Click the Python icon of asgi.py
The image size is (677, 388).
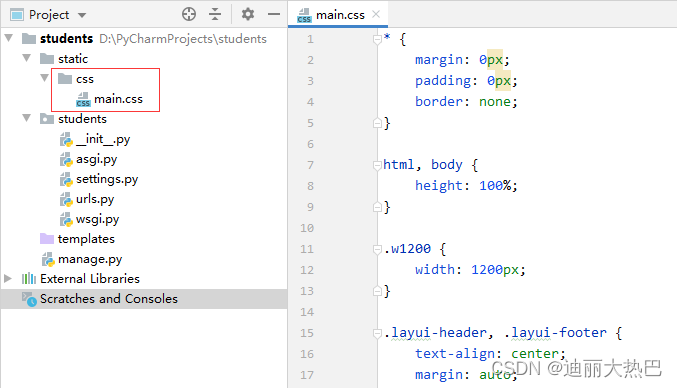click(66, 159)
